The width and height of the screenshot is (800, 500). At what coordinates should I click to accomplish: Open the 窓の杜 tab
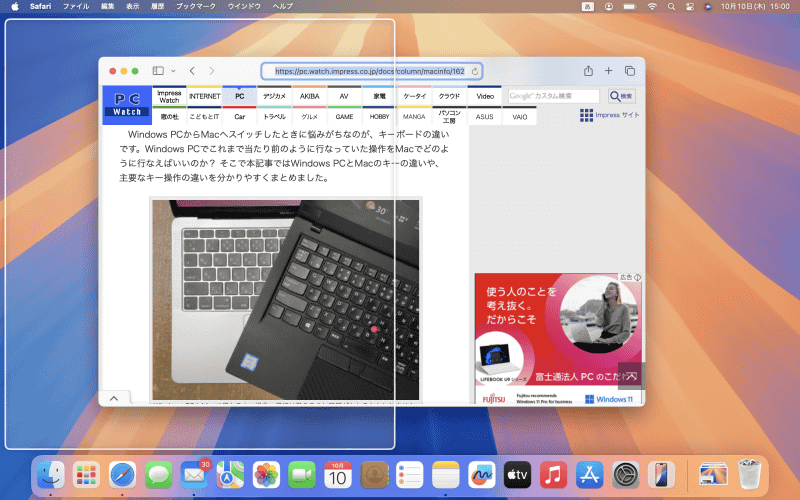click(x=169, y=116)
